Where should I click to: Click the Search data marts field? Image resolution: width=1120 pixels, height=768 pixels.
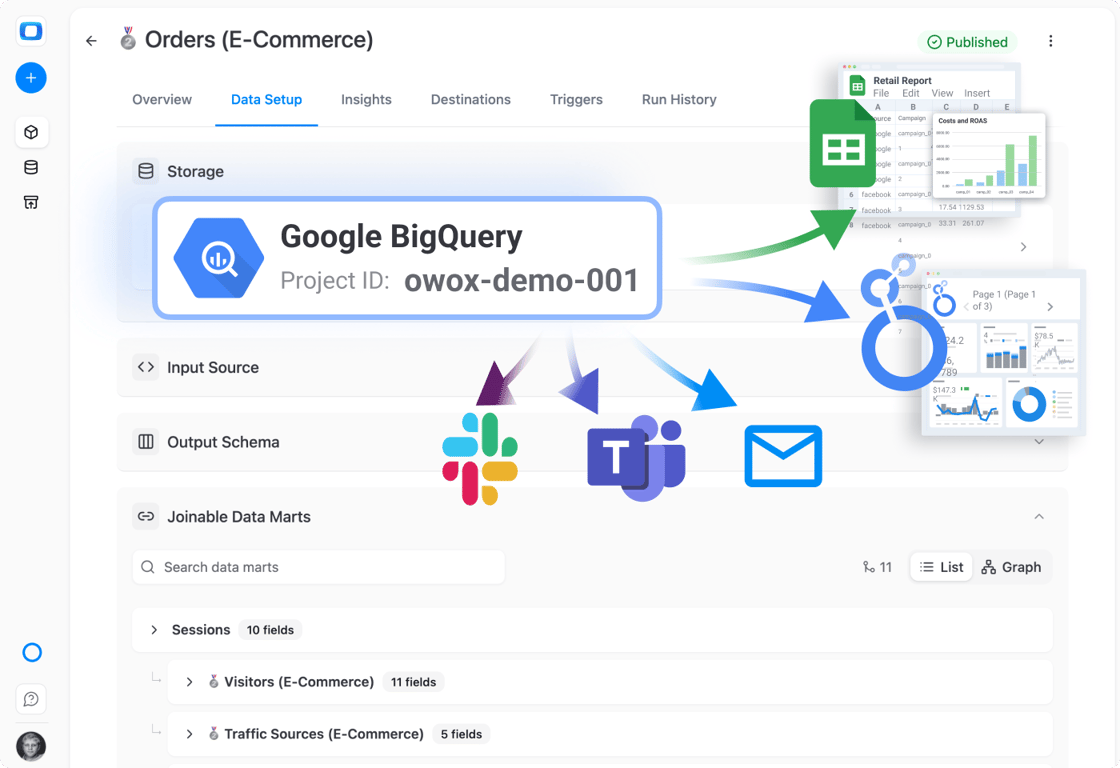[319, 567]
